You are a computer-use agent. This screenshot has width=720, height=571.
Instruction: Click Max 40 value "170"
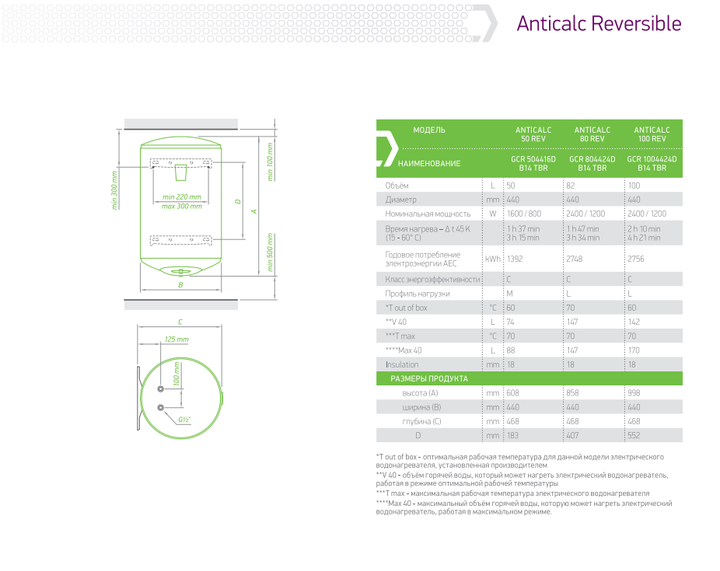(634, 350)
